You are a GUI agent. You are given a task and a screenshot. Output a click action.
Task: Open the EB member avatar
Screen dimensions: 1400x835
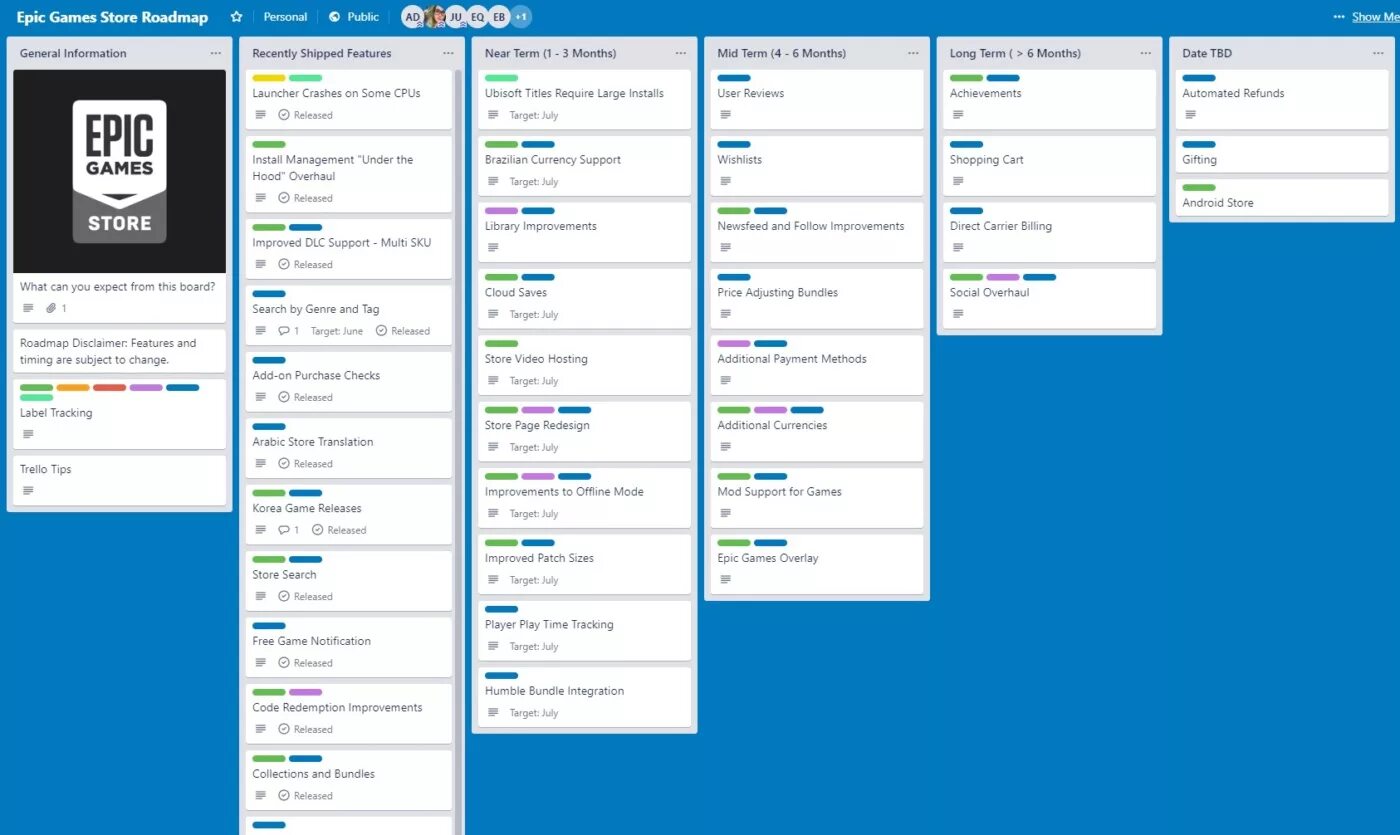click(x=499, y=17)
